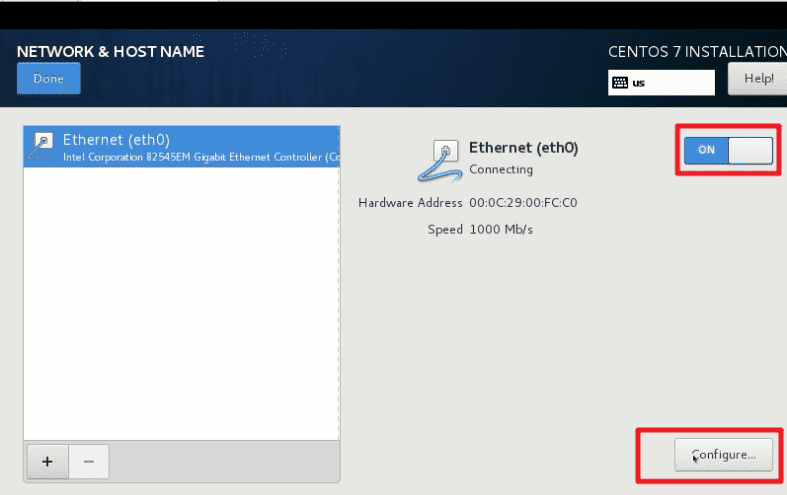Add a network device with plus button
The height and width of the screenshot is (495, 787).
(48, 461)
